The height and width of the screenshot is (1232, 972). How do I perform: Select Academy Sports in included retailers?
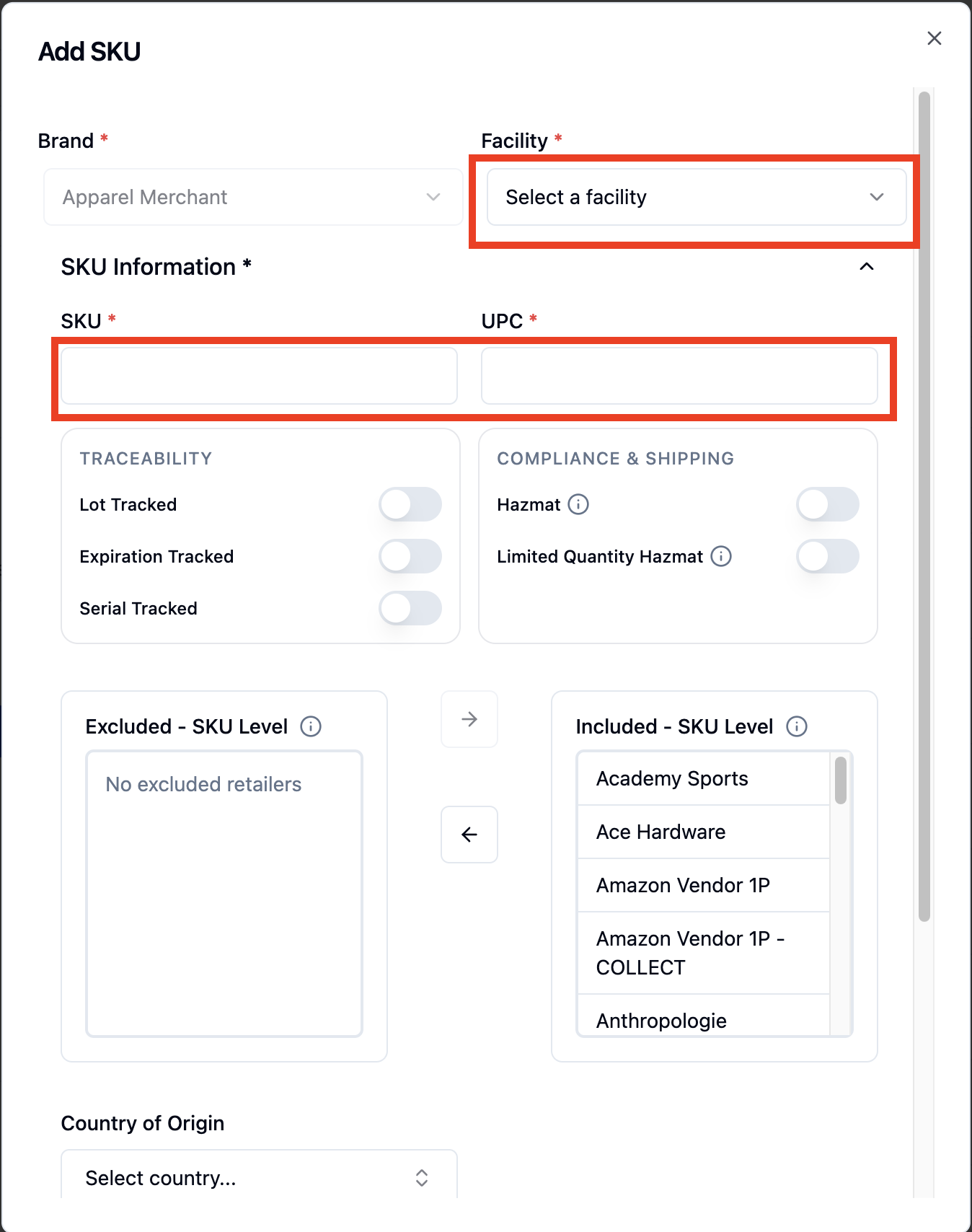click(x=703, y=778)
